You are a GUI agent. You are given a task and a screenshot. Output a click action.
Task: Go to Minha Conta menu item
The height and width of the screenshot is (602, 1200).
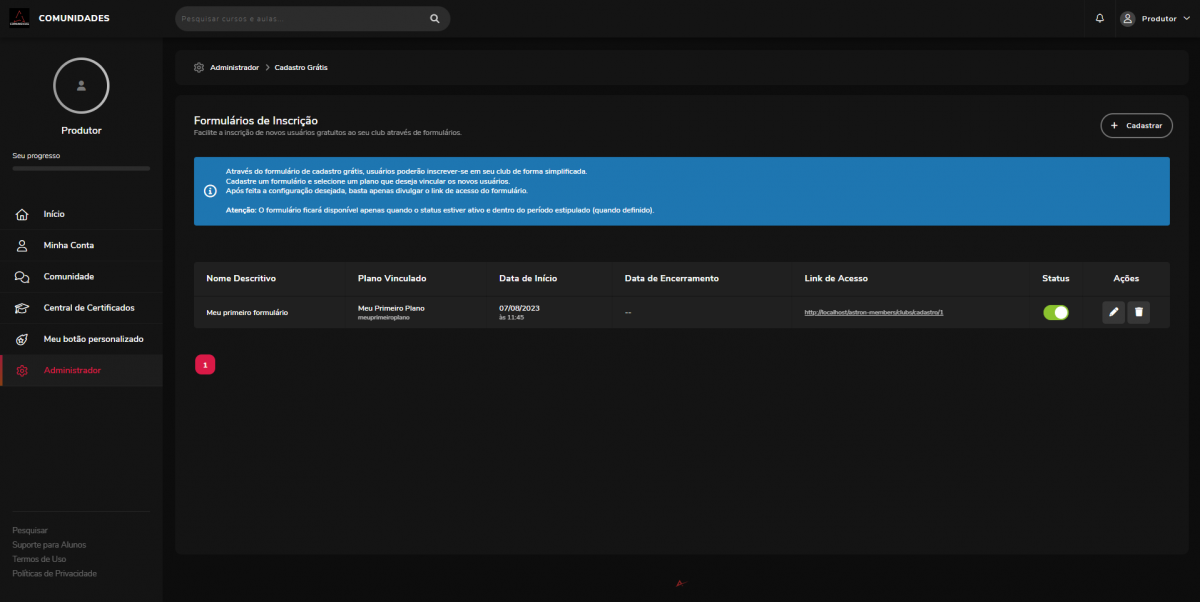point(68,245)
